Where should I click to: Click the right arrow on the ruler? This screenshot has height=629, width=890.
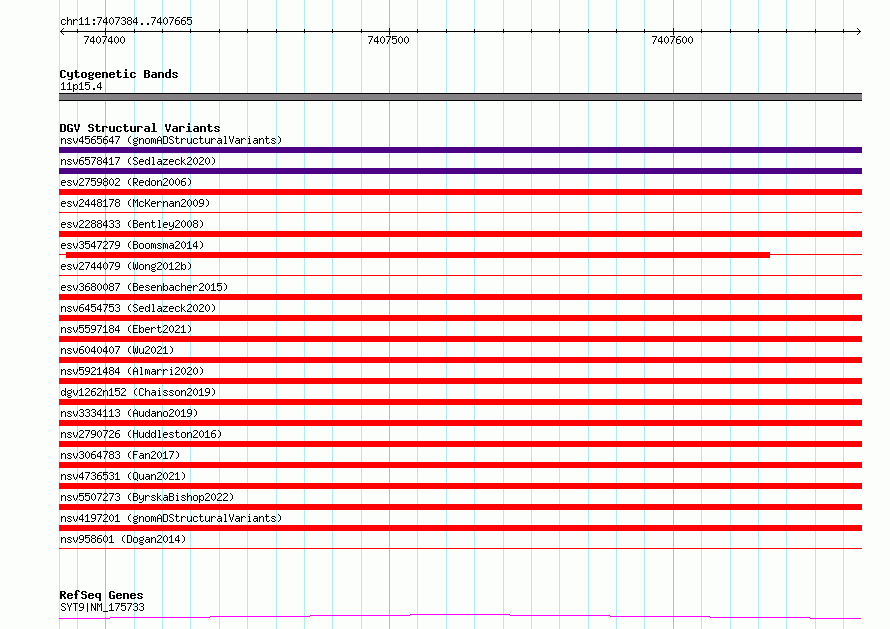click(858, 31)
